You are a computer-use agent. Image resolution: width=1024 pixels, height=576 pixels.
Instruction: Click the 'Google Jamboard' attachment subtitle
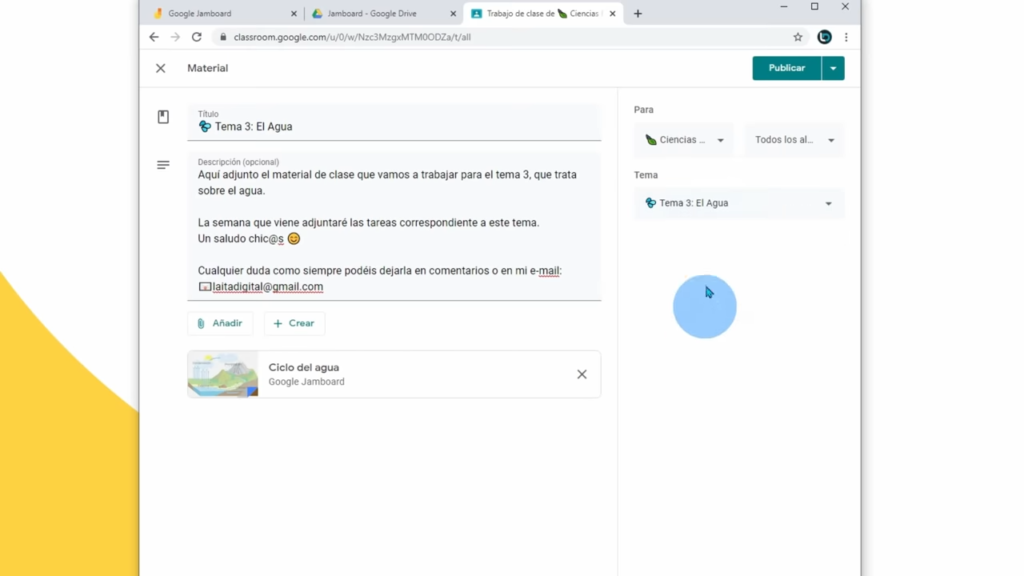[x=306, y=381]
